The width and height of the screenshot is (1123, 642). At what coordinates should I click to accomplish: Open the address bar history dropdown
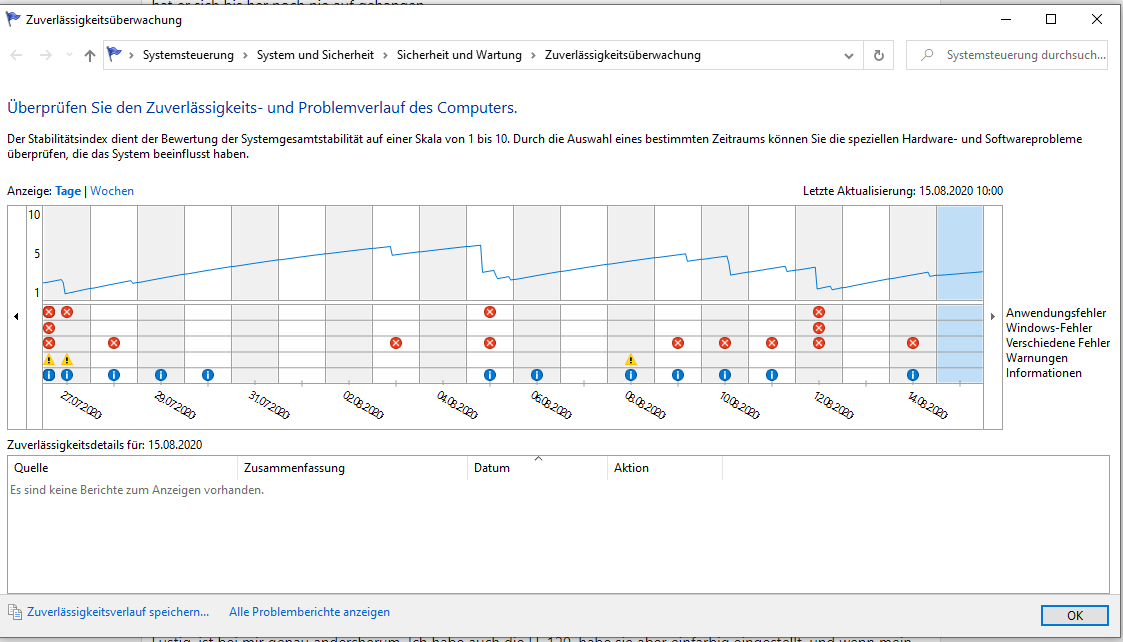849,55
